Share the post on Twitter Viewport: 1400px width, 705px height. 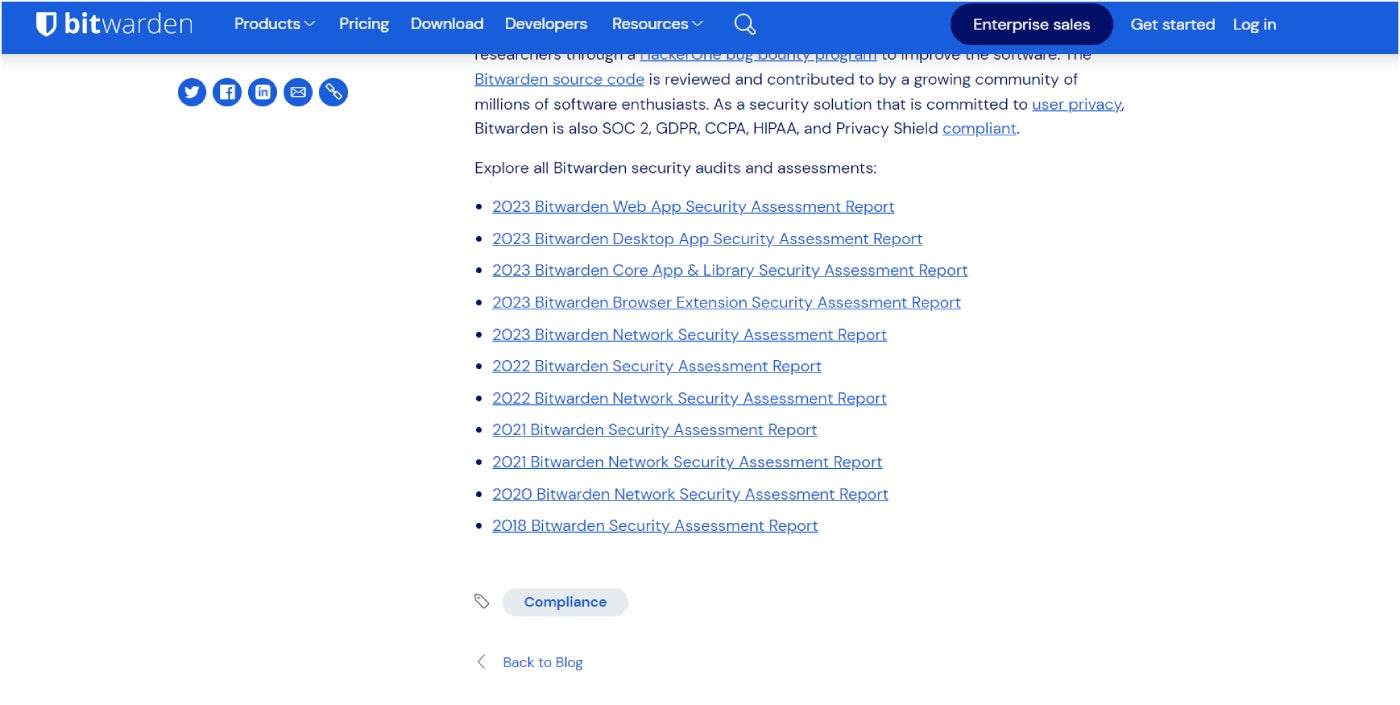(192, 92)
